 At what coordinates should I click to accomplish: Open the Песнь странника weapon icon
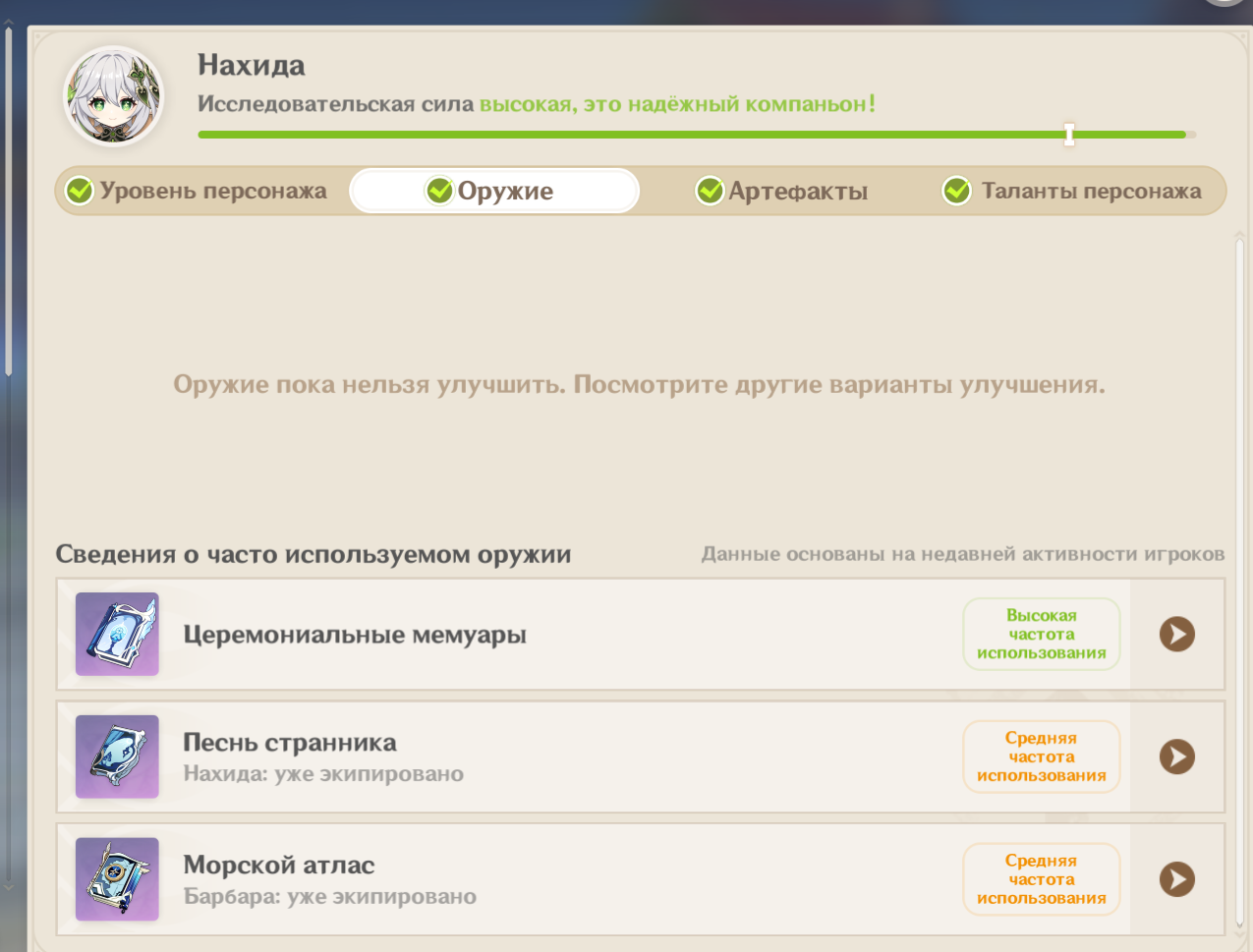(117, 756)
